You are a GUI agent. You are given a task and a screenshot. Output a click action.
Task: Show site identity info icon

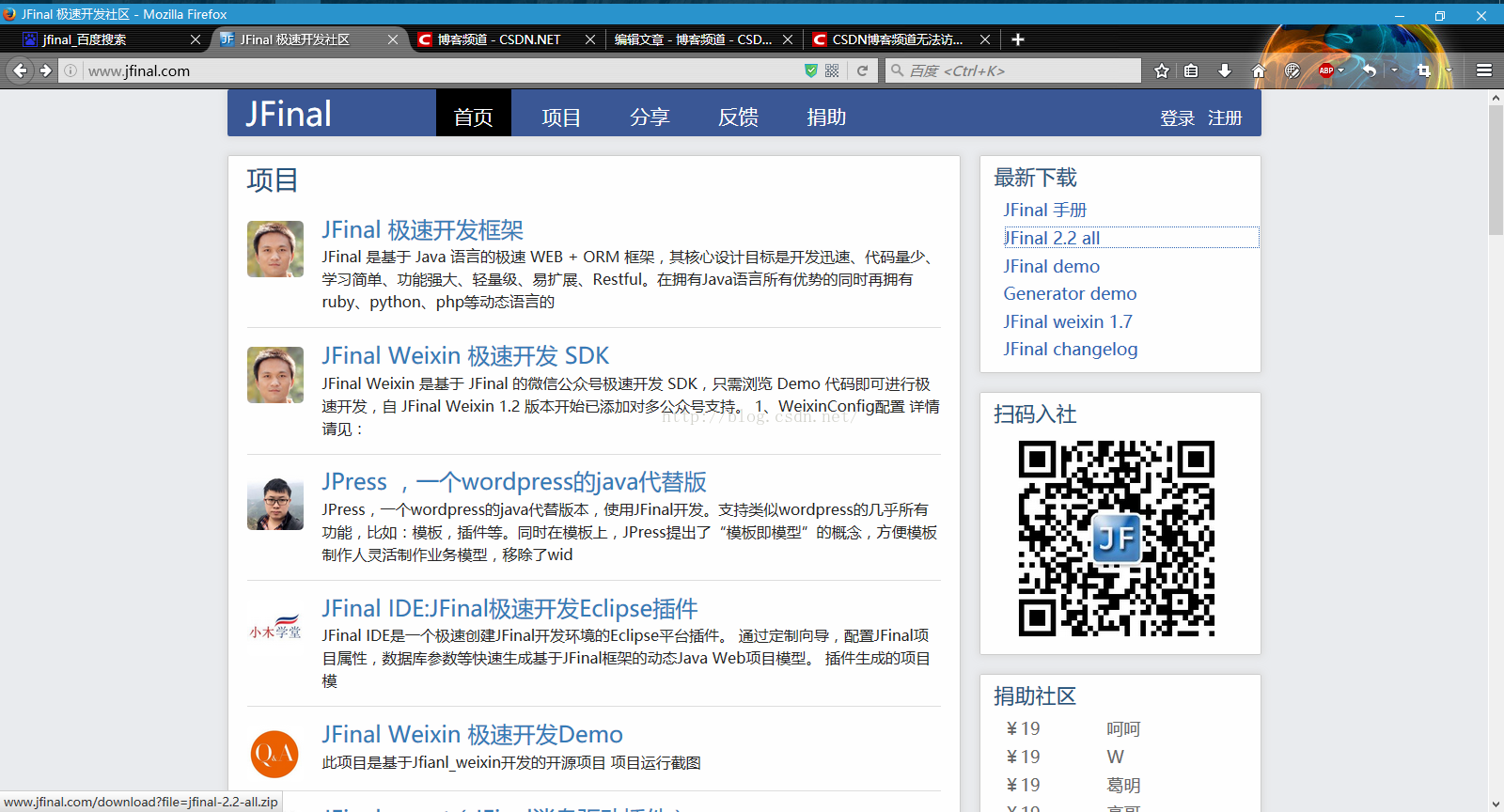[x=70, y=70]
